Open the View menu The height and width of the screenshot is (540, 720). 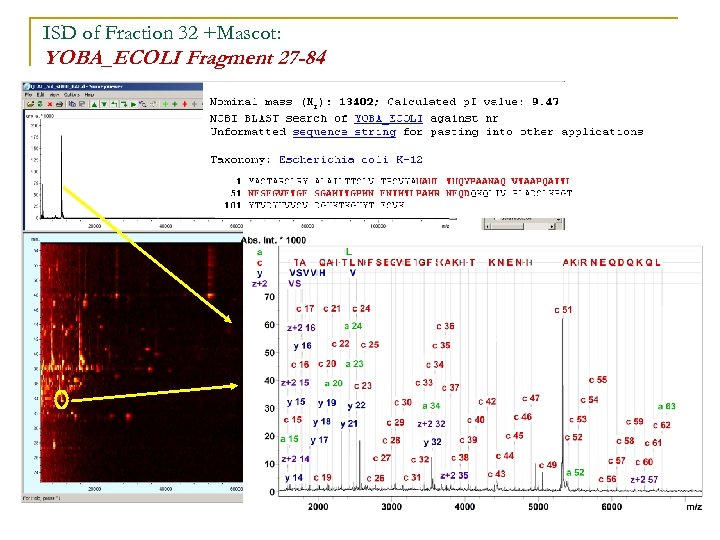tap(54, 95)
